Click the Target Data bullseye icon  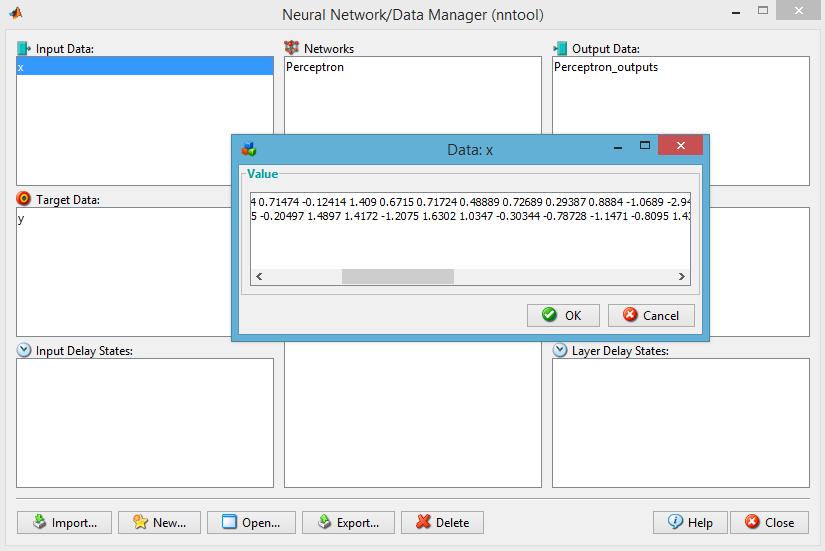click(x=24, y=199)
